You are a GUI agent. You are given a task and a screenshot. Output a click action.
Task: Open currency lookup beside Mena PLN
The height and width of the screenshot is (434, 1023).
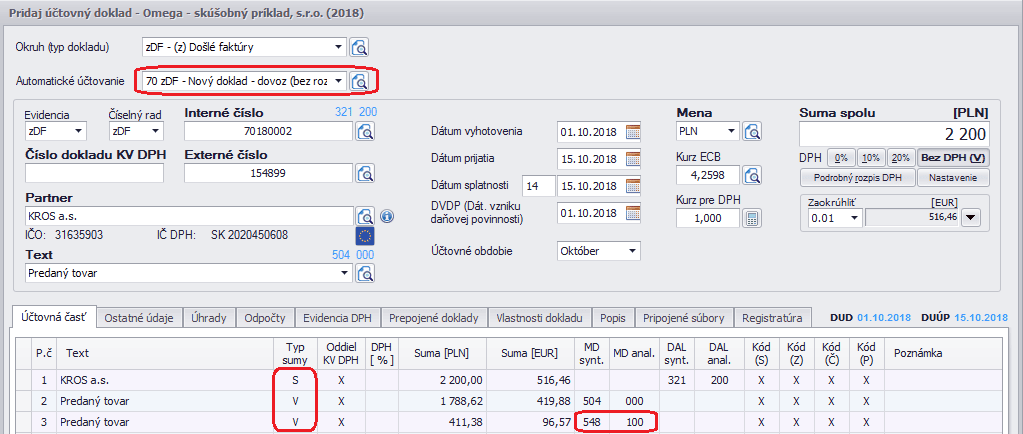point(752,131)
